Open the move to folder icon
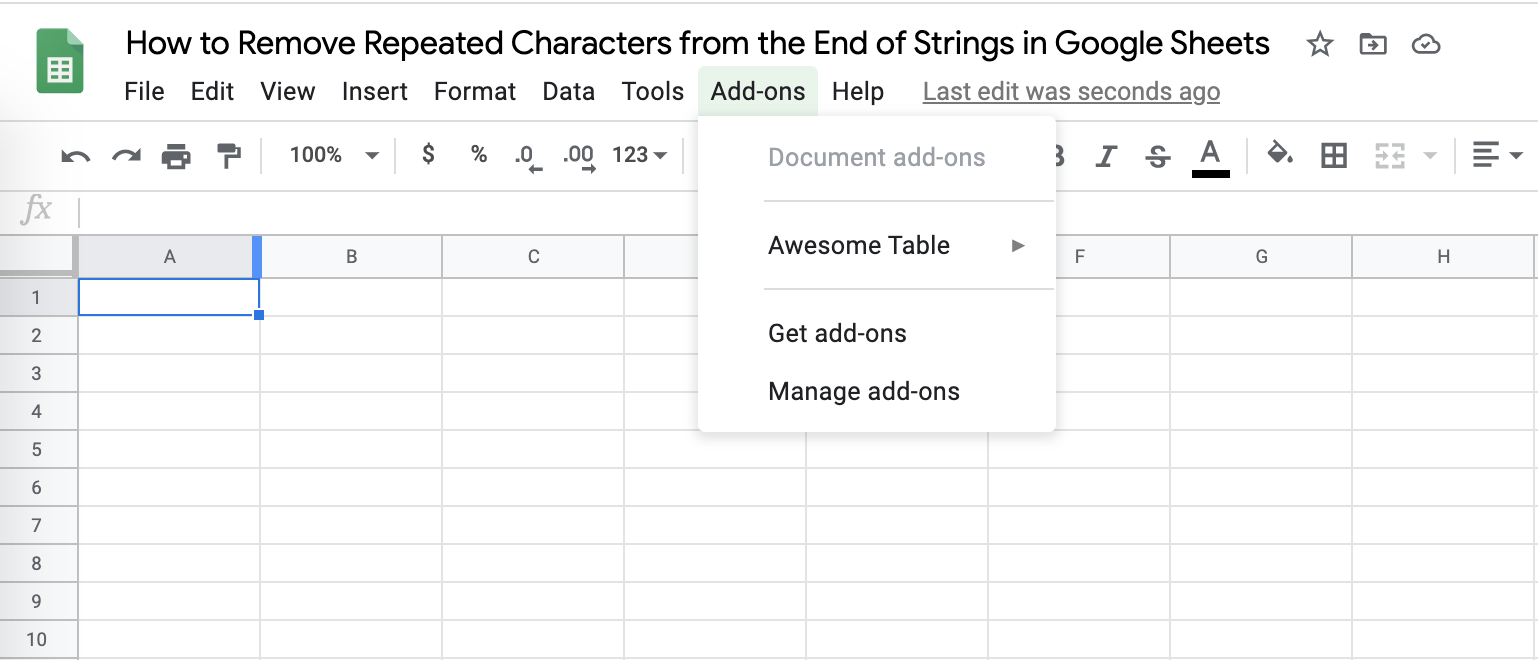Viewport: 1538px width, 660px height. point(1373,44)
